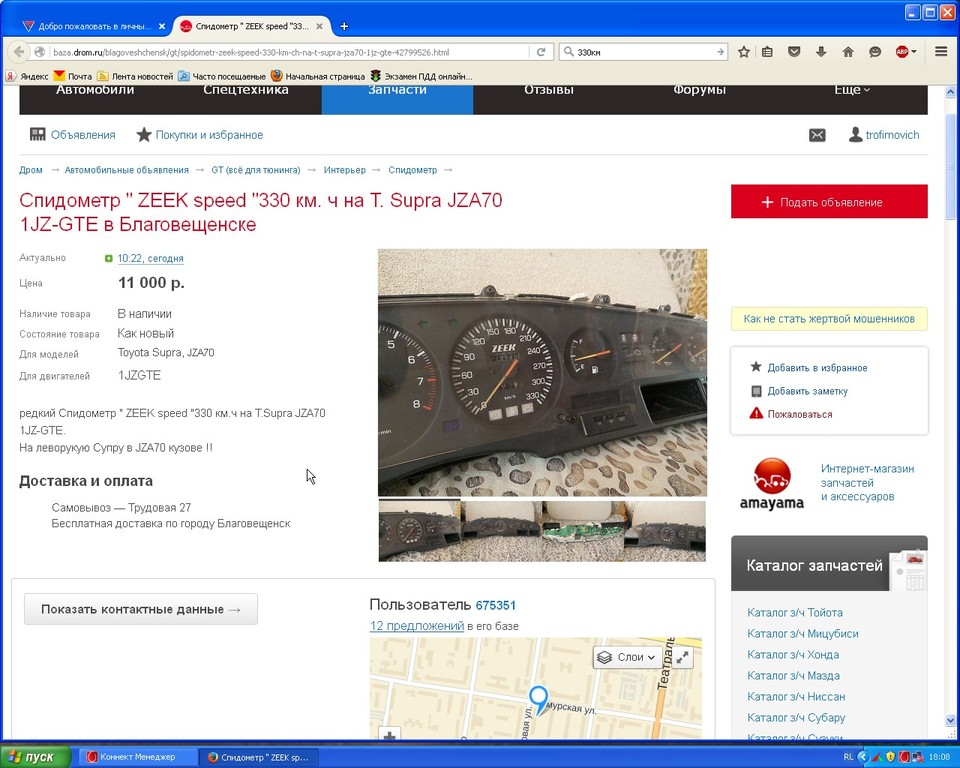Open '12 предложений' seller listings
Screen dimensions: 960x768
pyautogui.click(x=417, y=626)
